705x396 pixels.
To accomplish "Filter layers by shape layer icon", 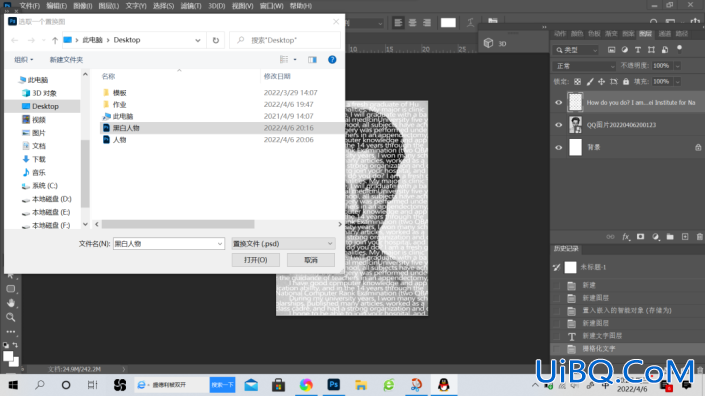I will tap(651, 50).
